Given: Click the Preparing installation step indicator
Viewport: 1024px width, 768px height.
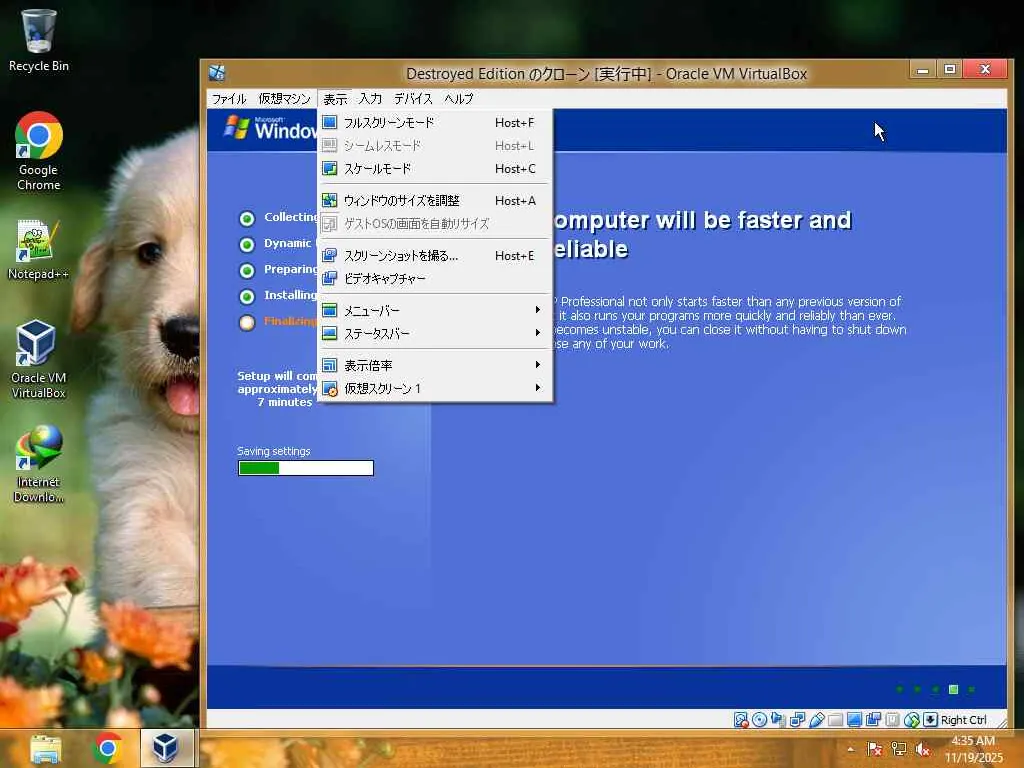Looking at the screenshot, I should coord(247,270).
